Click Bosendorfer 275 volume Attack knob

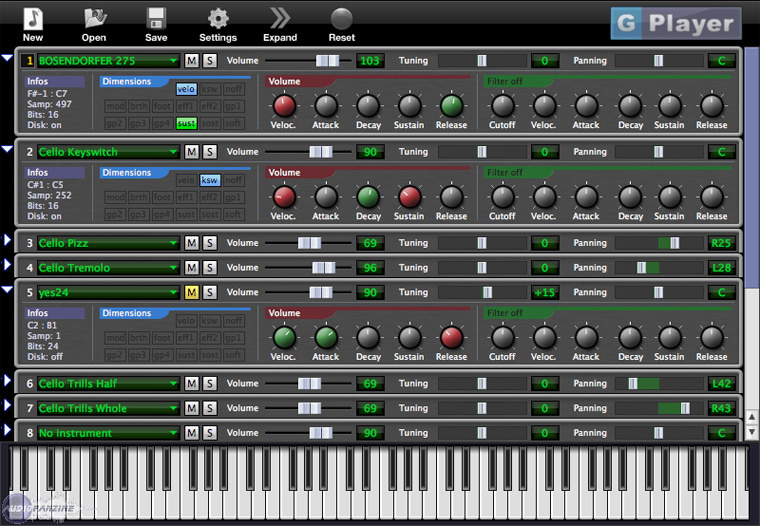coord(326,106)
